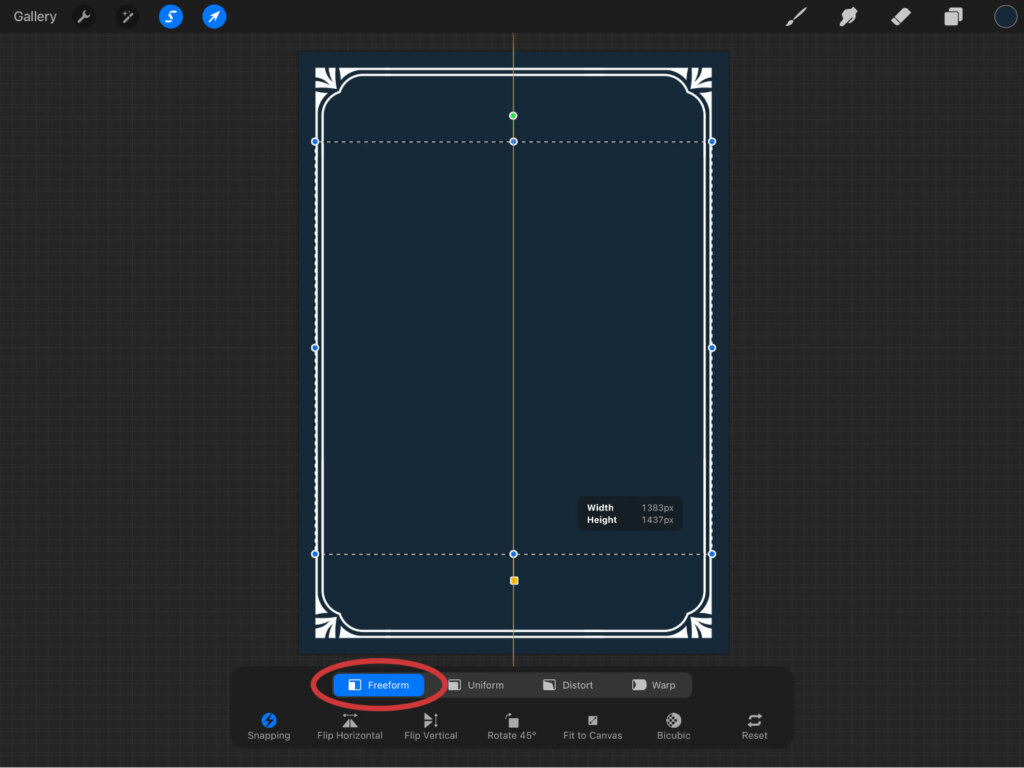Select the Eraser tool
Image resolution: width=1024 pixels, height=768 pixels.
tap(900, 17)
